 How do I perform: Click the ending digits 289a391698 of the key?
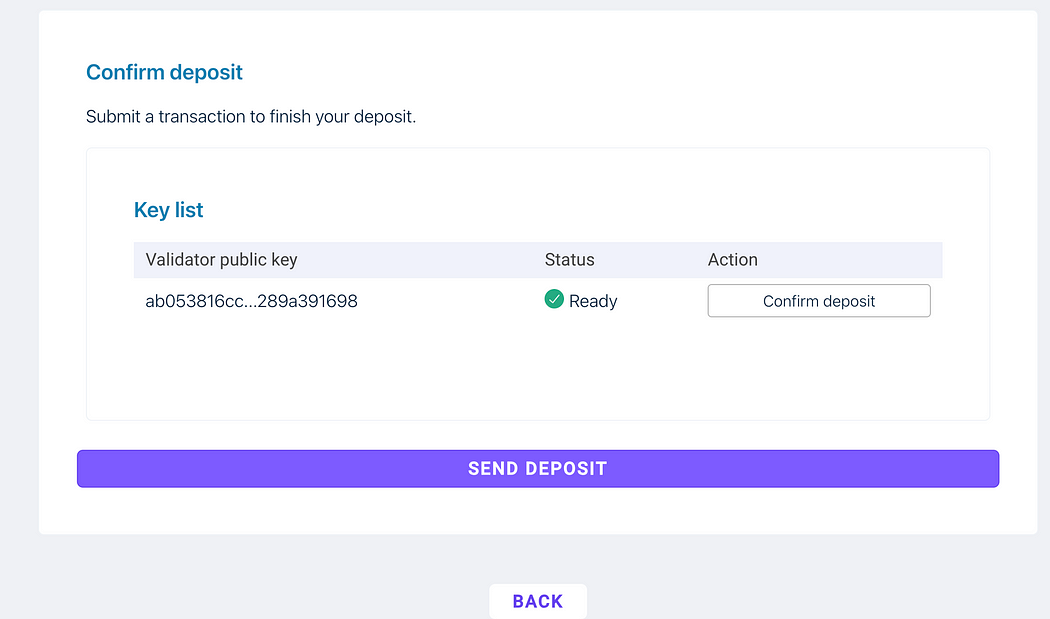307,301
